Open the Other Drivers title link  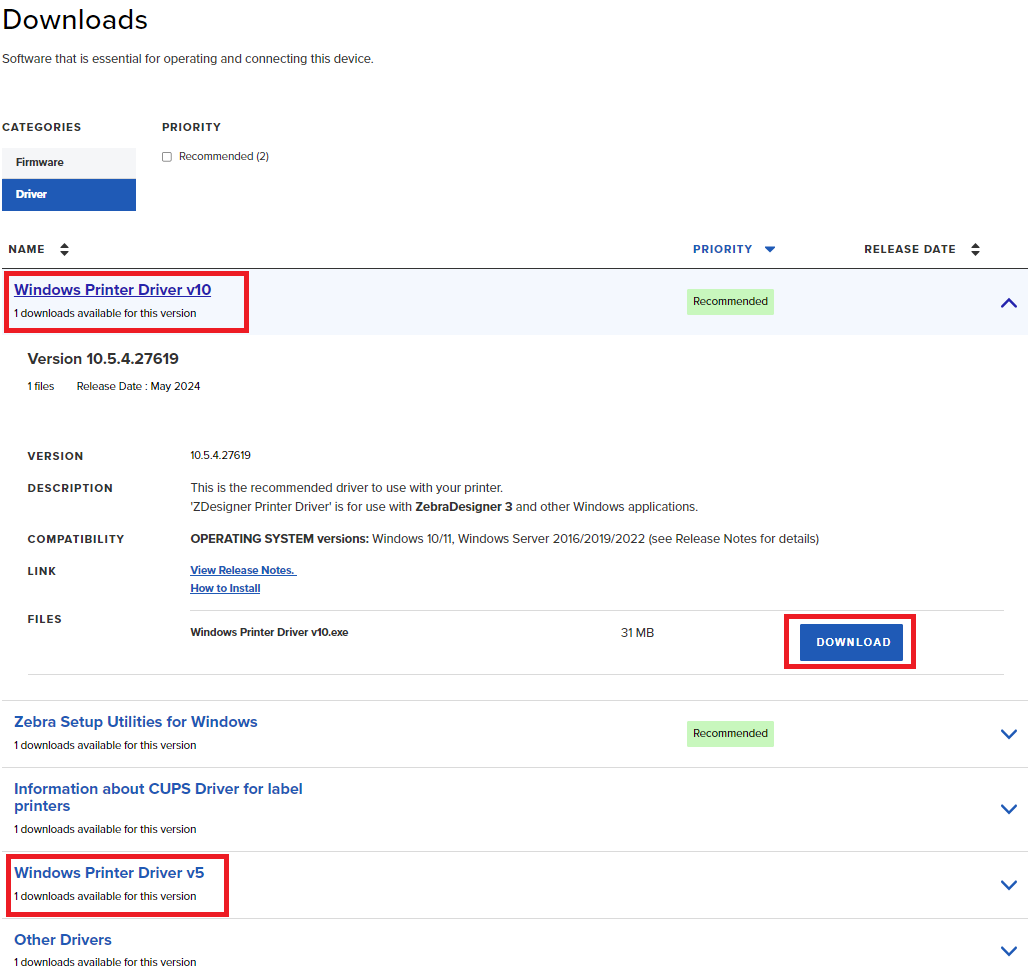tap(62, 940)
